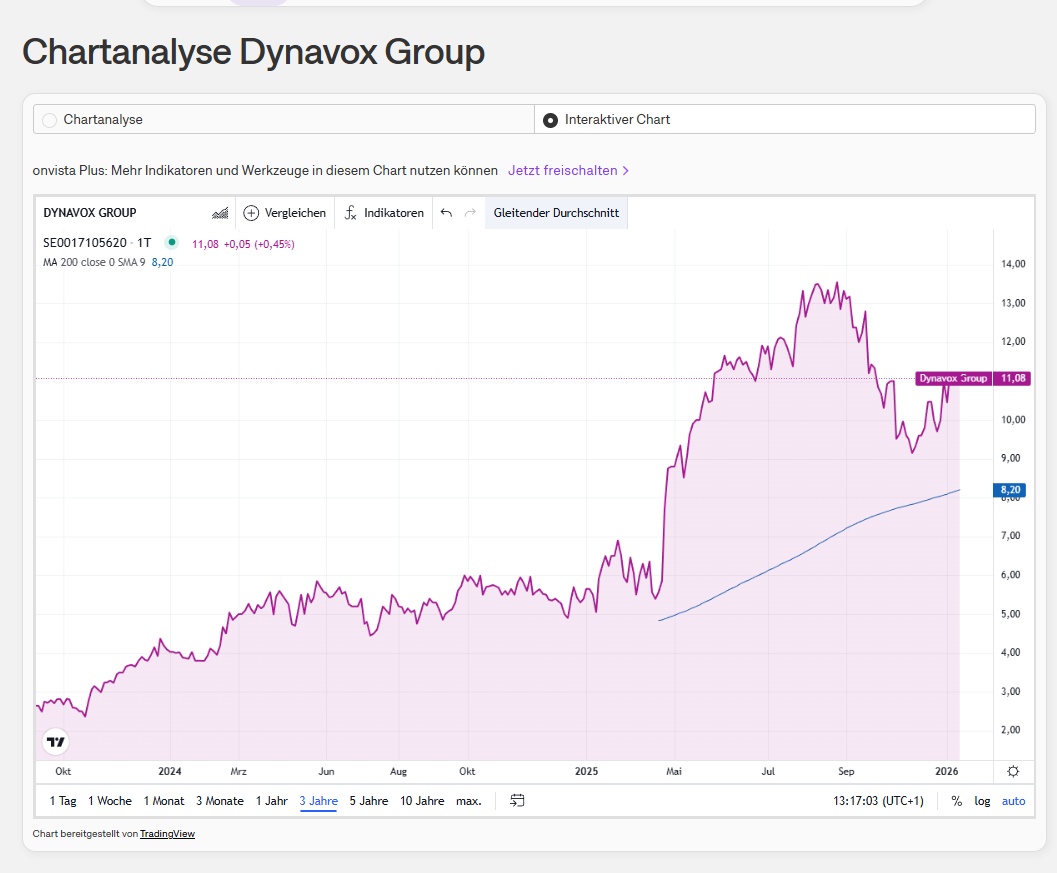Image resolution: width=1057 pixels, height=873 pixels.
Task: Undo the last chart change
Action: [446, 213]
